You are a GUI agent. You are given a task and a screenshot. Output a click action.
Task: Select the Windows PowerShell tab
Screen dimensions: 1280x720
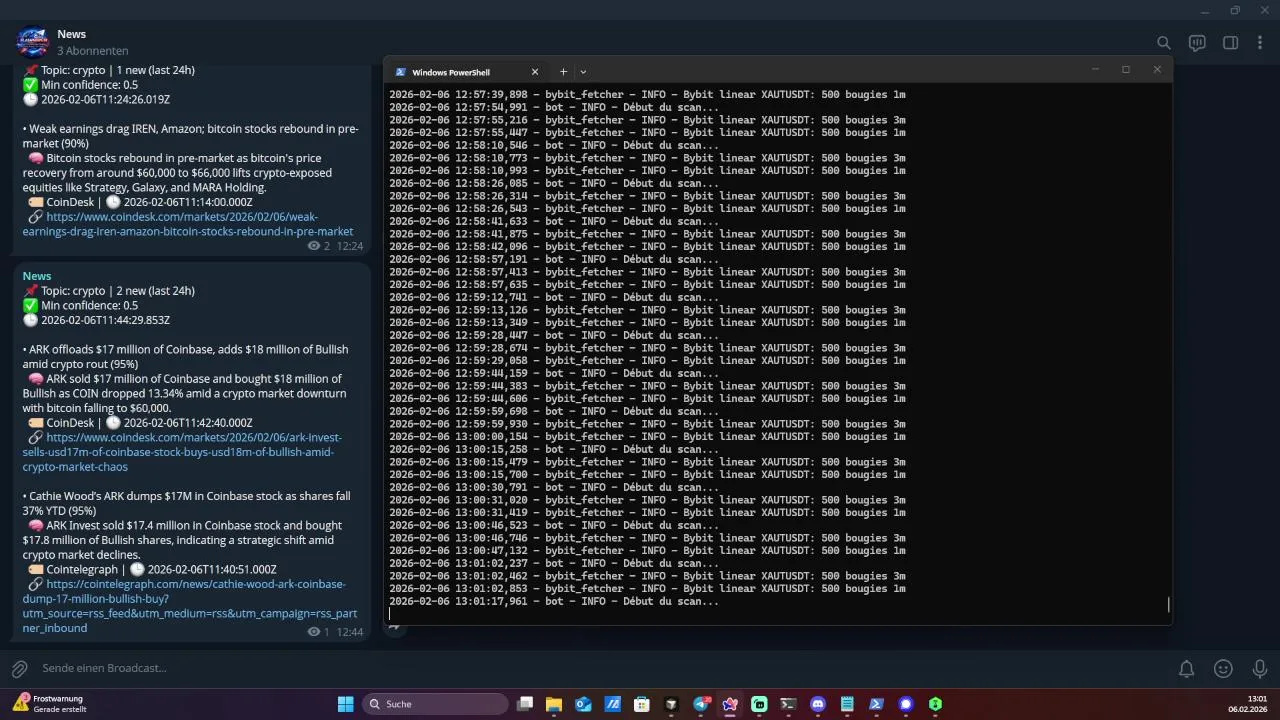pos(466,72)
